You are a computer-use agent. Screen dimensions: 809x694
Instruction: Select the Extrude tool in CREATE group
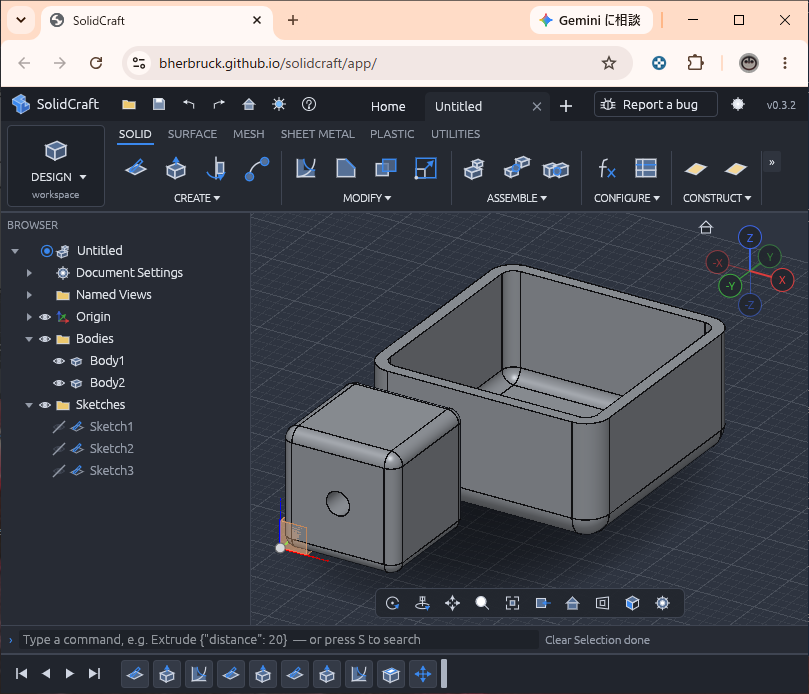176,168
